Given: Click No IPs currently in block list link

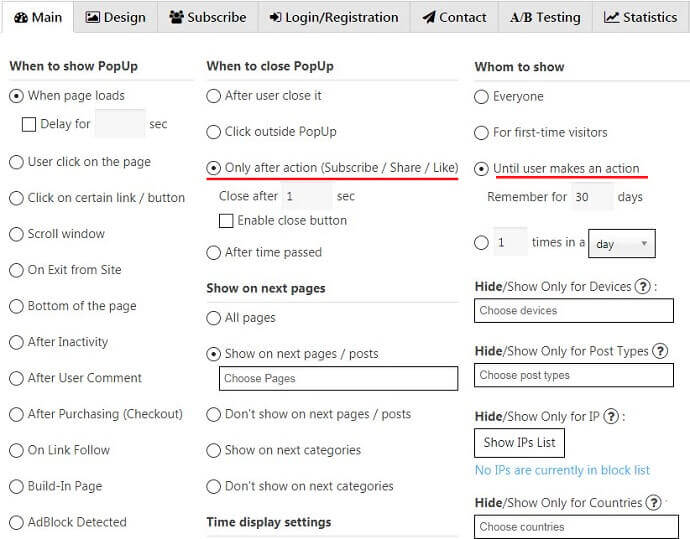Looking at the screenshot, I should [562, 470].
